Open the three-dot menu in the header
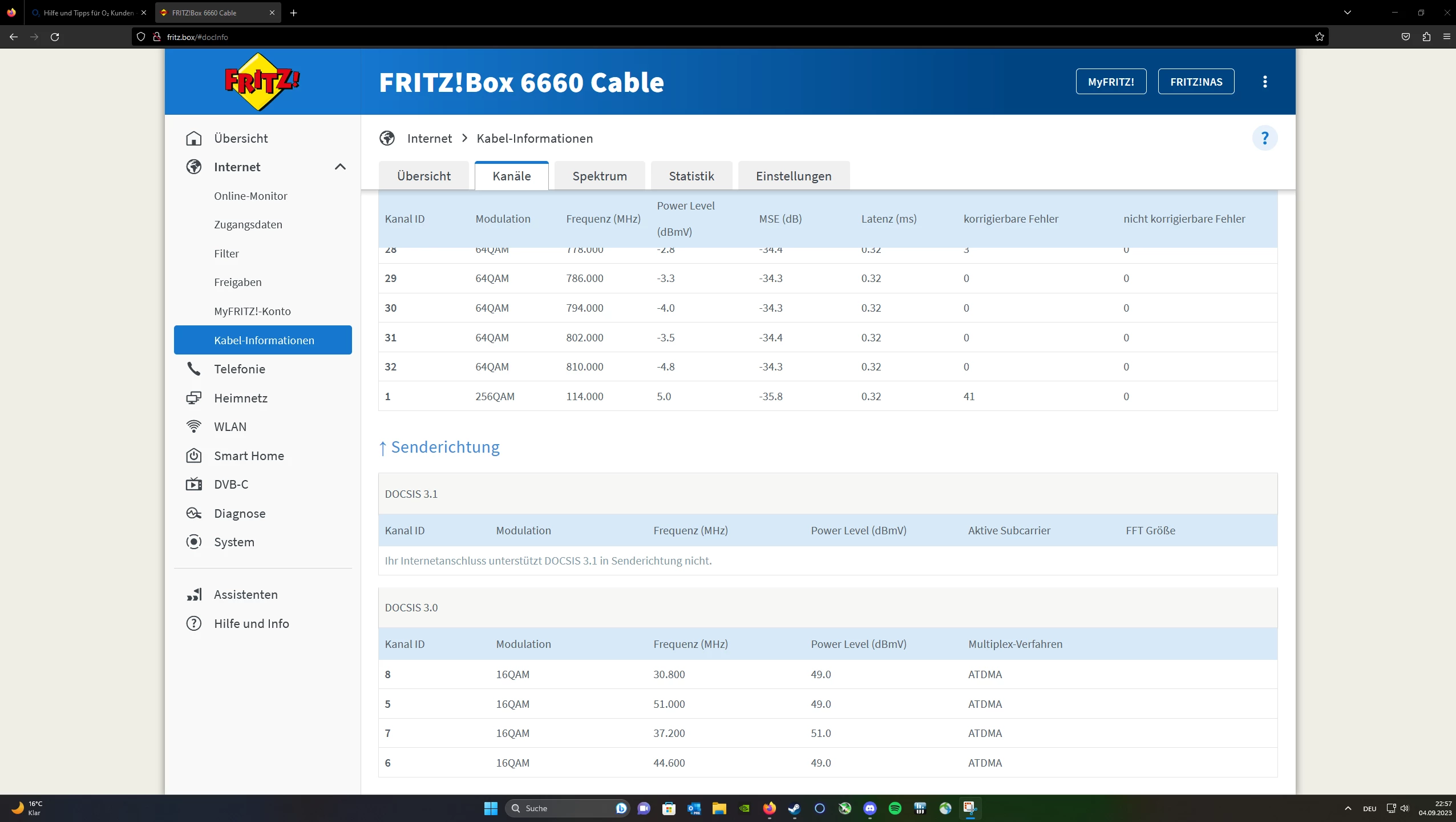The height and width of the screenshot is (822, 1456). (1264, 82)
